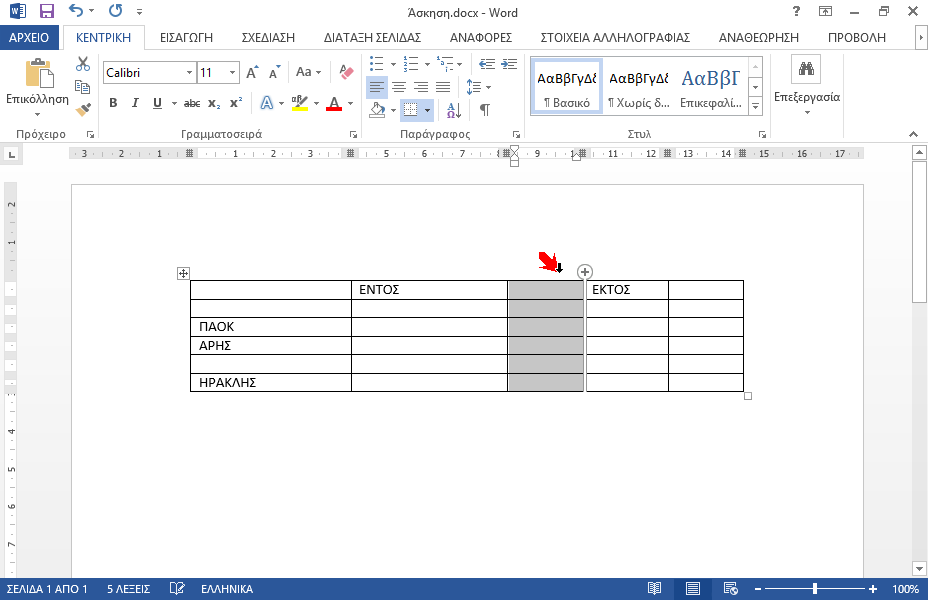Switch to the ΔΙΑΤΑΞΗ ΣΕΛΙΔΑΣ ribbon tab
This screenshot has height=600, width=928.
coord(372,37)
